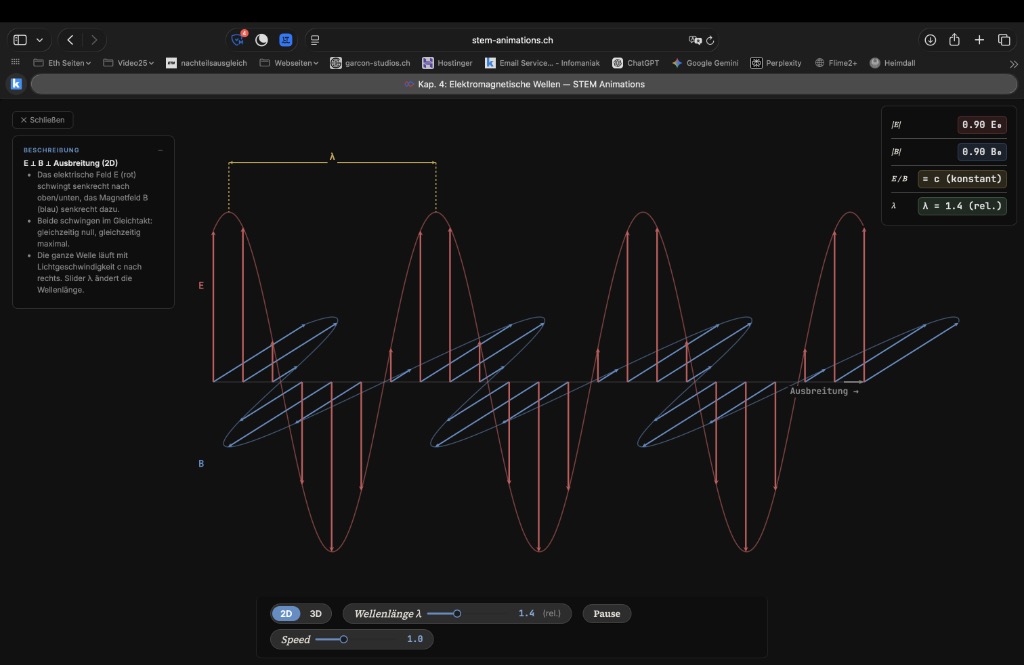The width and height of the screenshot is (1024, 665).
Task: Show tab overview
Action: tap(1004, 40)
